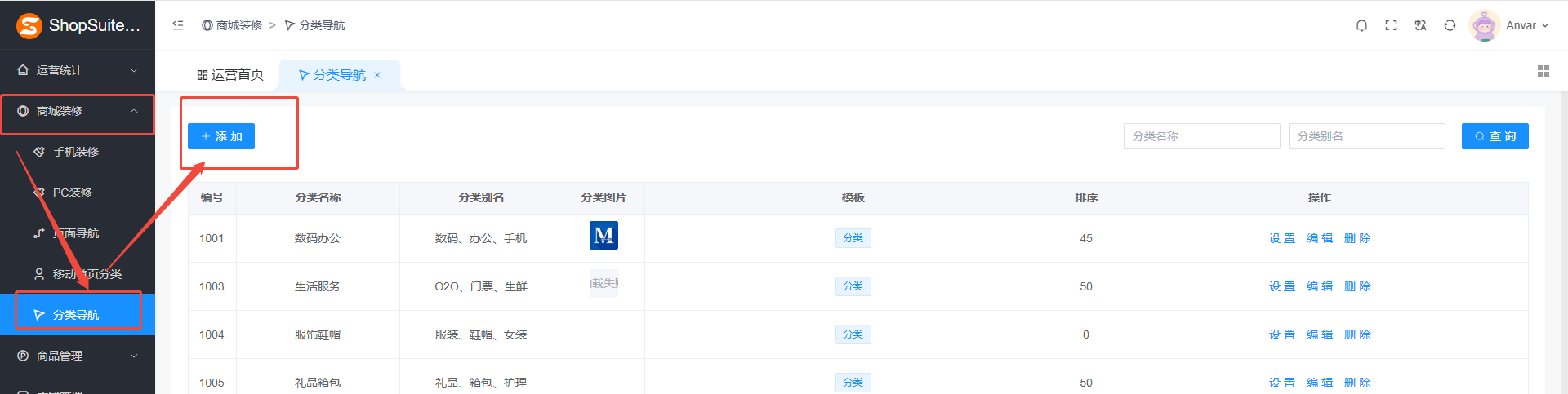Expand the 运营统计 sidebar menu
The height and width of the screenshot is (394, 1568).
(78, 70)
